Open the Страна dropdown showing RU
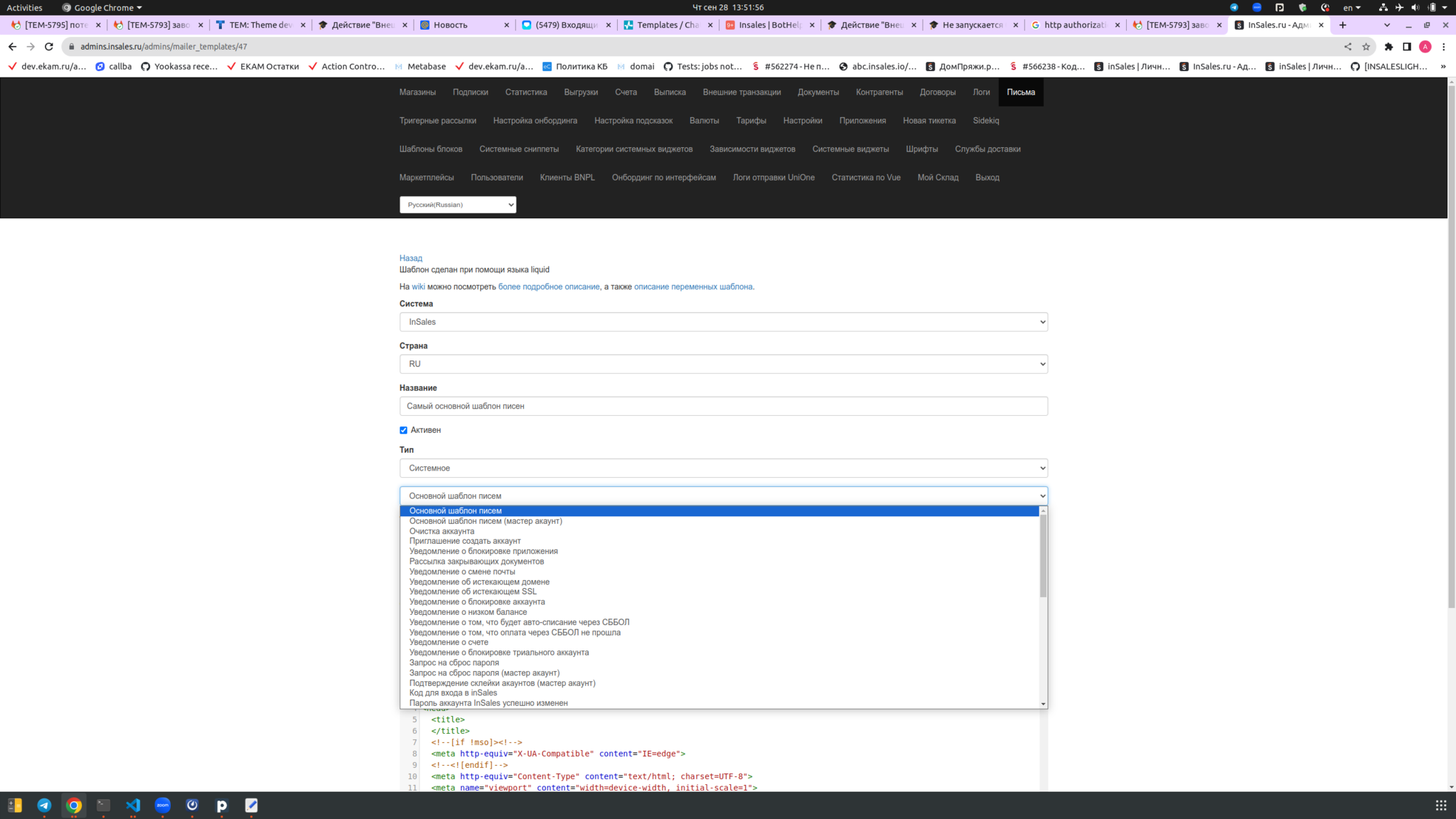 [723, 364]
